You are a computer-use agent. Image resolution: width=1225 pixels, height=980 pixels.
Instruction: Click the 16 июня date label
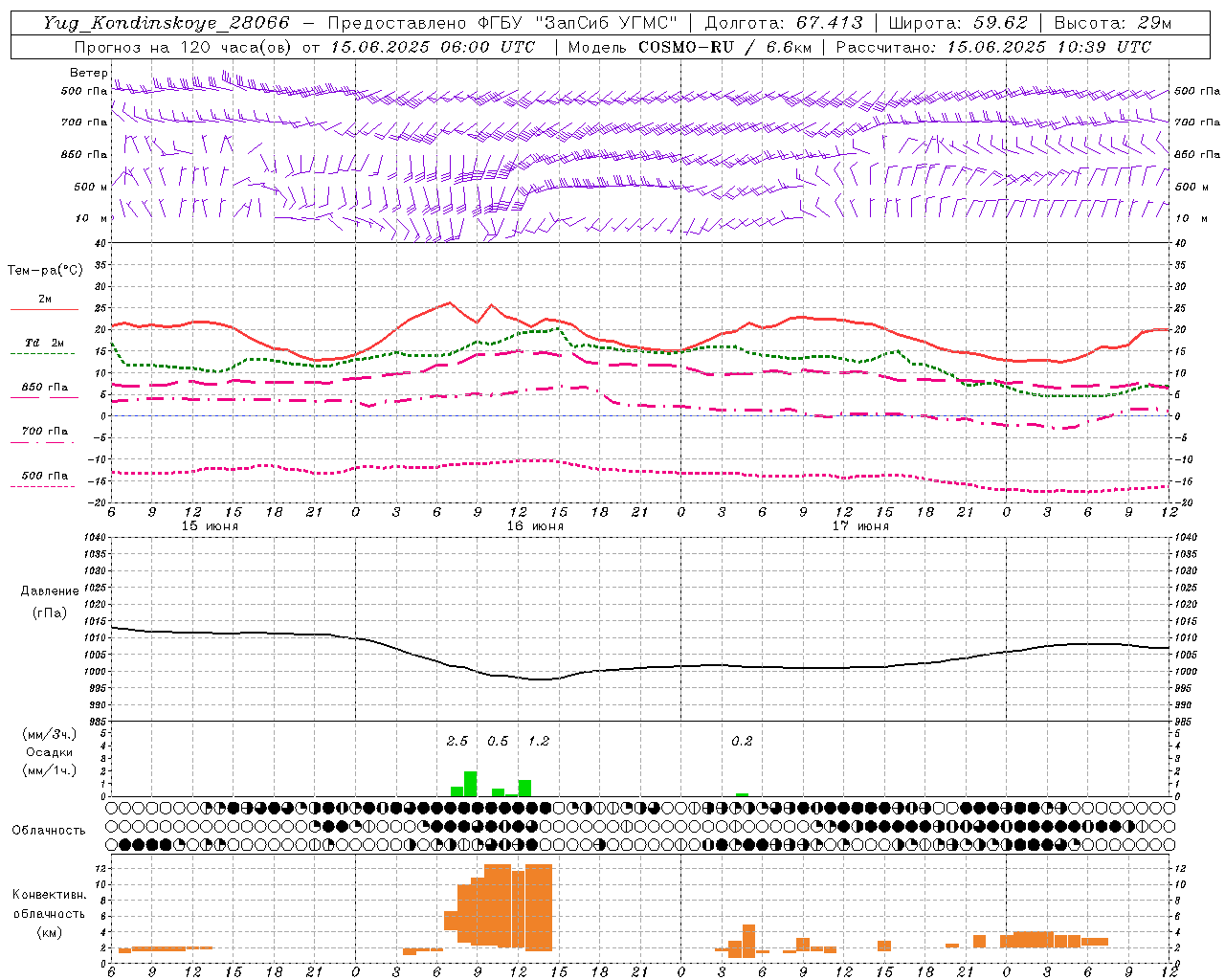click(535, 526)
